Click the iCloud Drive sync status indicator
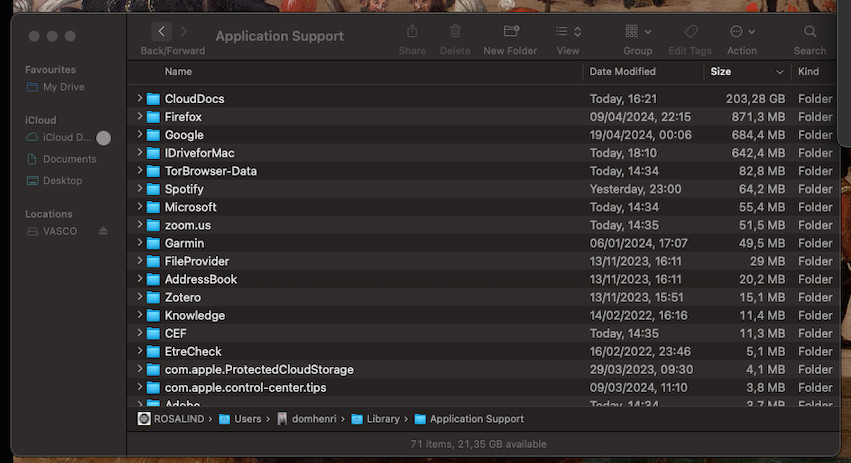The image size is (851, 463). pos(104,138)
